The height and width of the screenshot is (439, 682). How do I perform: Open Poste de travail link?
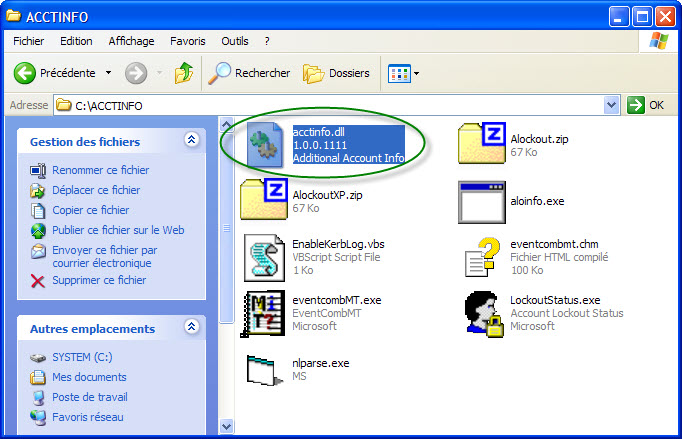tap(90, 397)
